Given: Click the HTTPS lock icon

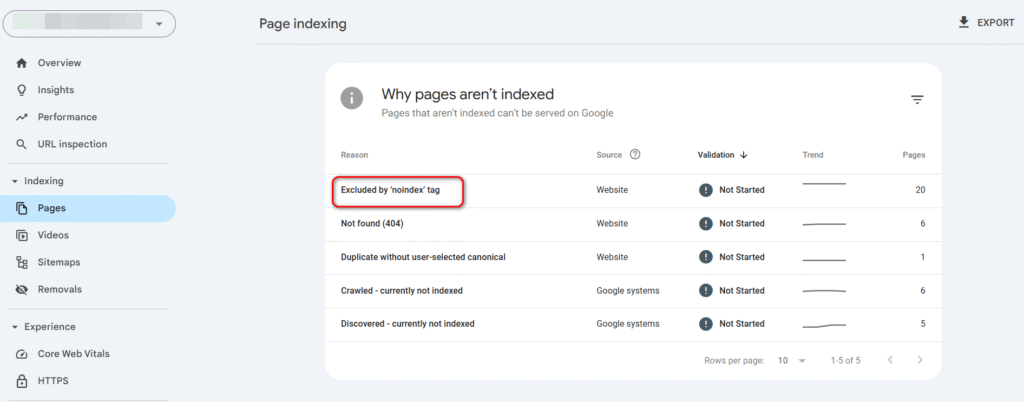Looking at the screenshot, I should click(x=22, y=381).
